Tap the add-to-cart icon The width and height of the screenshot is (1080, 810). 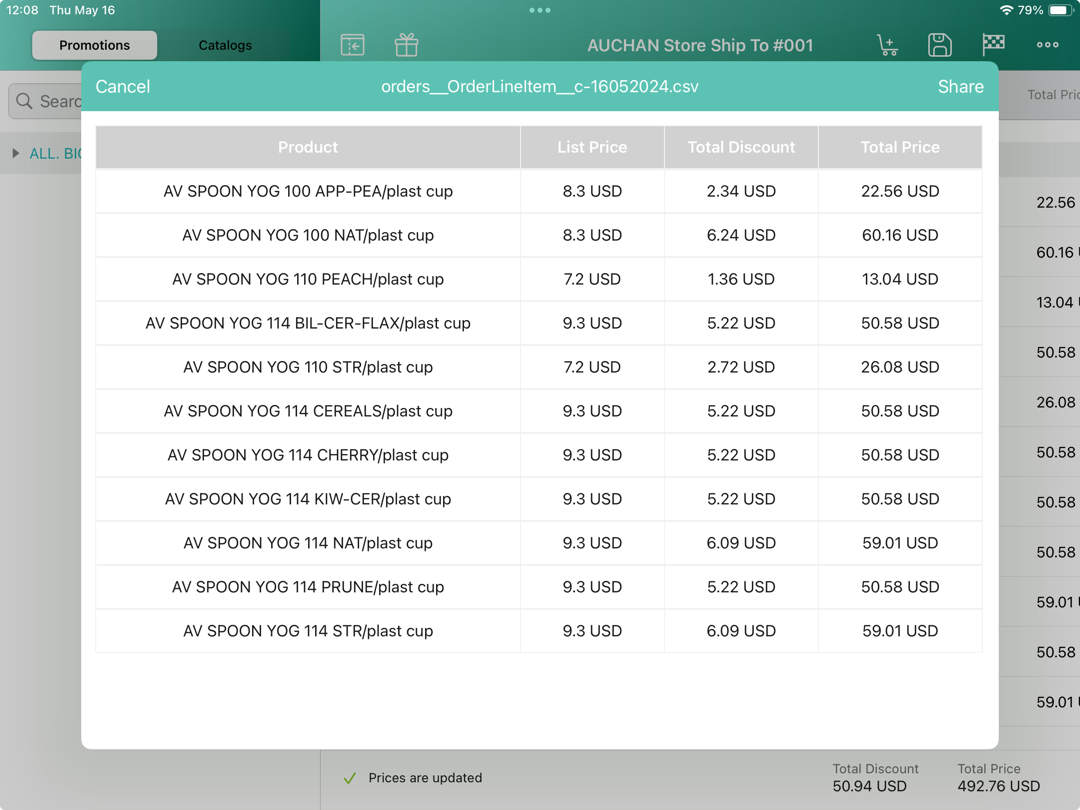pos(887,45)
